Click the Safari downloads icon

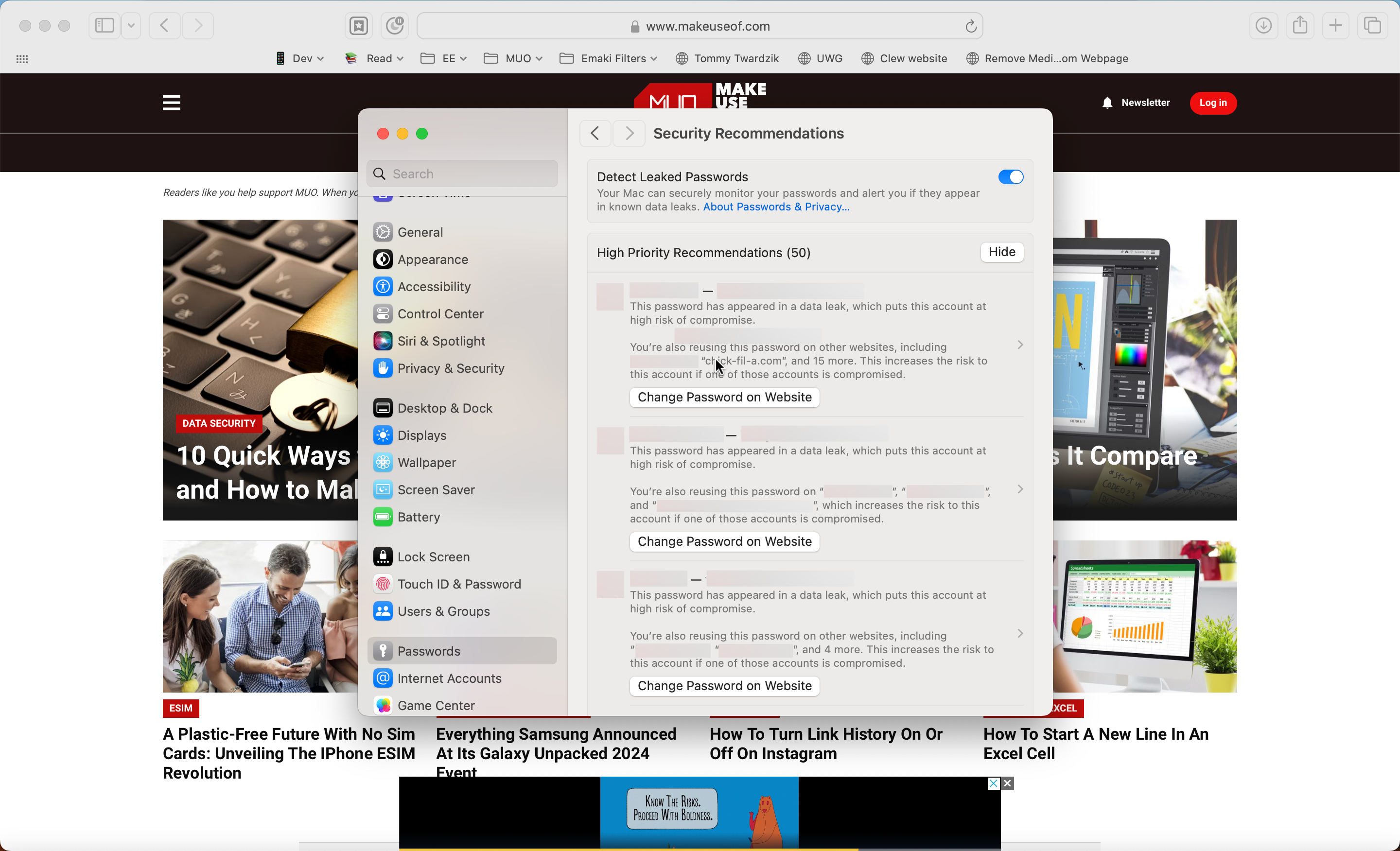tap(1263, 26)
